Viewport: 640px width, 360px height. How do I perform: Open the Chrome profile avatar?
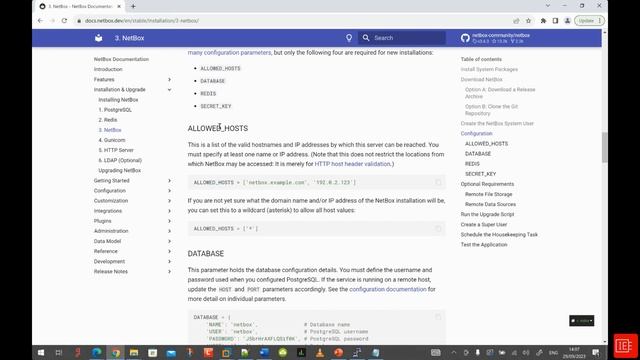coord(567,21)
